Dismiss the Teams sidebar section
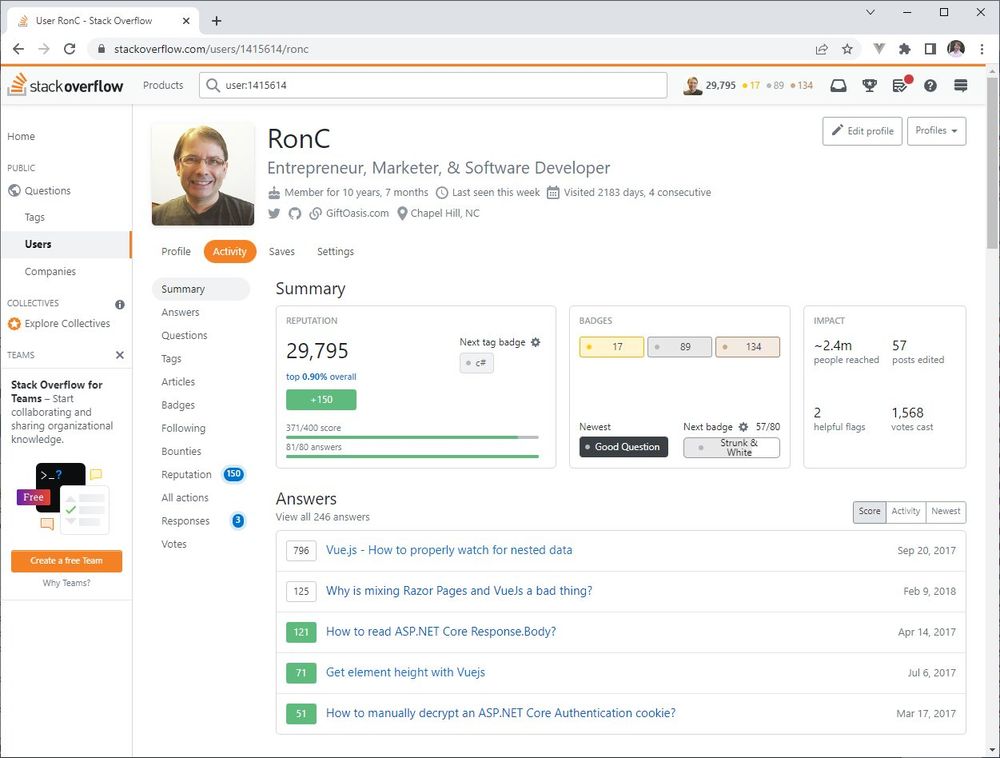This screenshot has width=1000, height=758. coord(119,355)
